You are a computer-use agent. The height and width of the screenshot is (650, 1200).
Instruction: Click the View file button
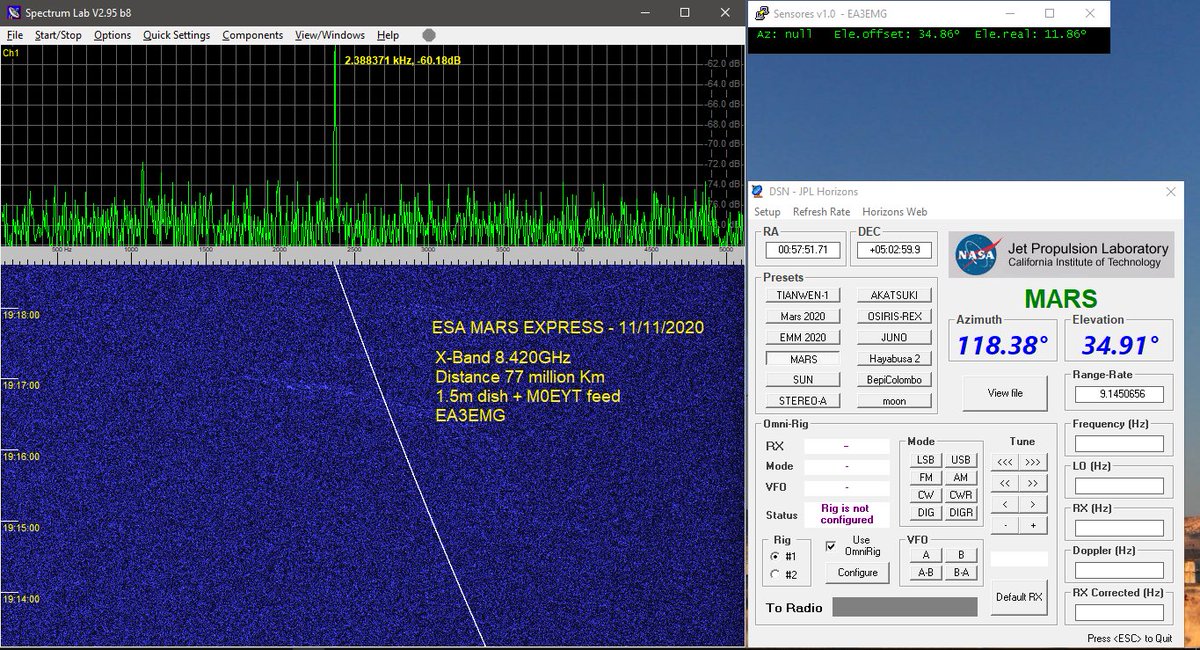(1004, 392)
